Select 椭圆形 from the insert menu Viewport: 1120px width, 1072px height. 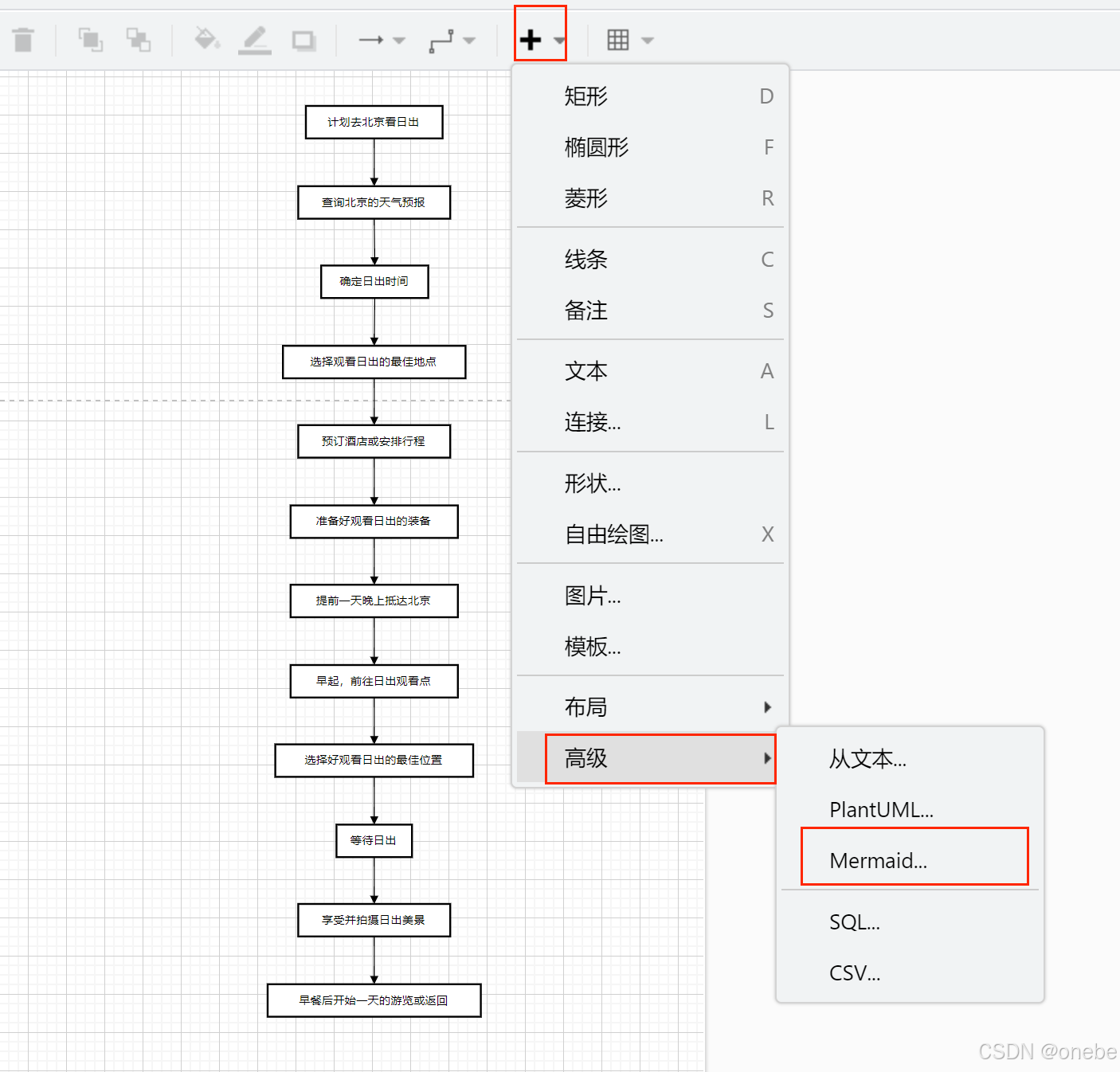coord(651,147)
